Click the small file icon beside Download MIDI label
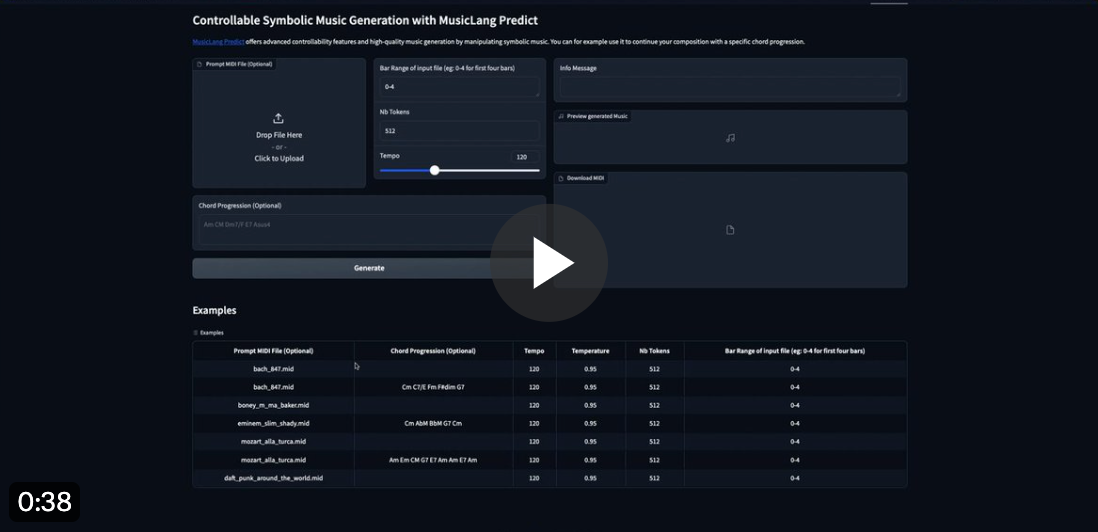 coord(561,178)
